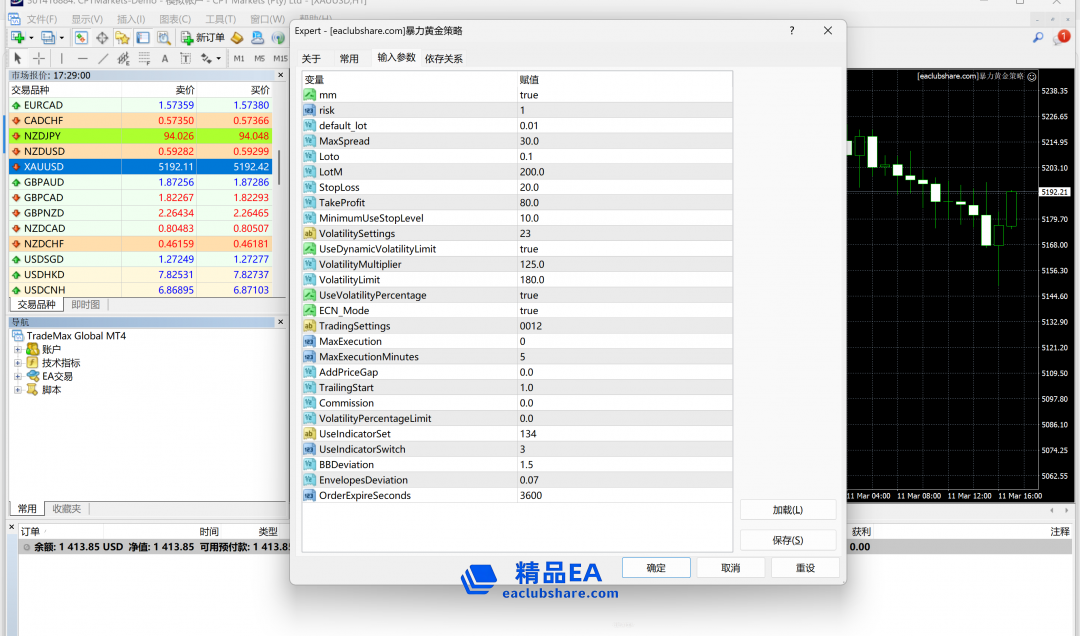Expand the 账户 tree node
The width and height of the screenshot is (1080, 636).
(17, 349)
